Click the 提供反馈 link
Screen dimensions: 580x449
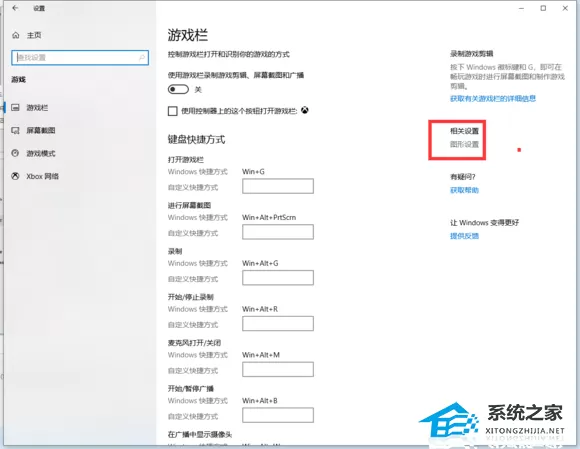pos(464,236)
